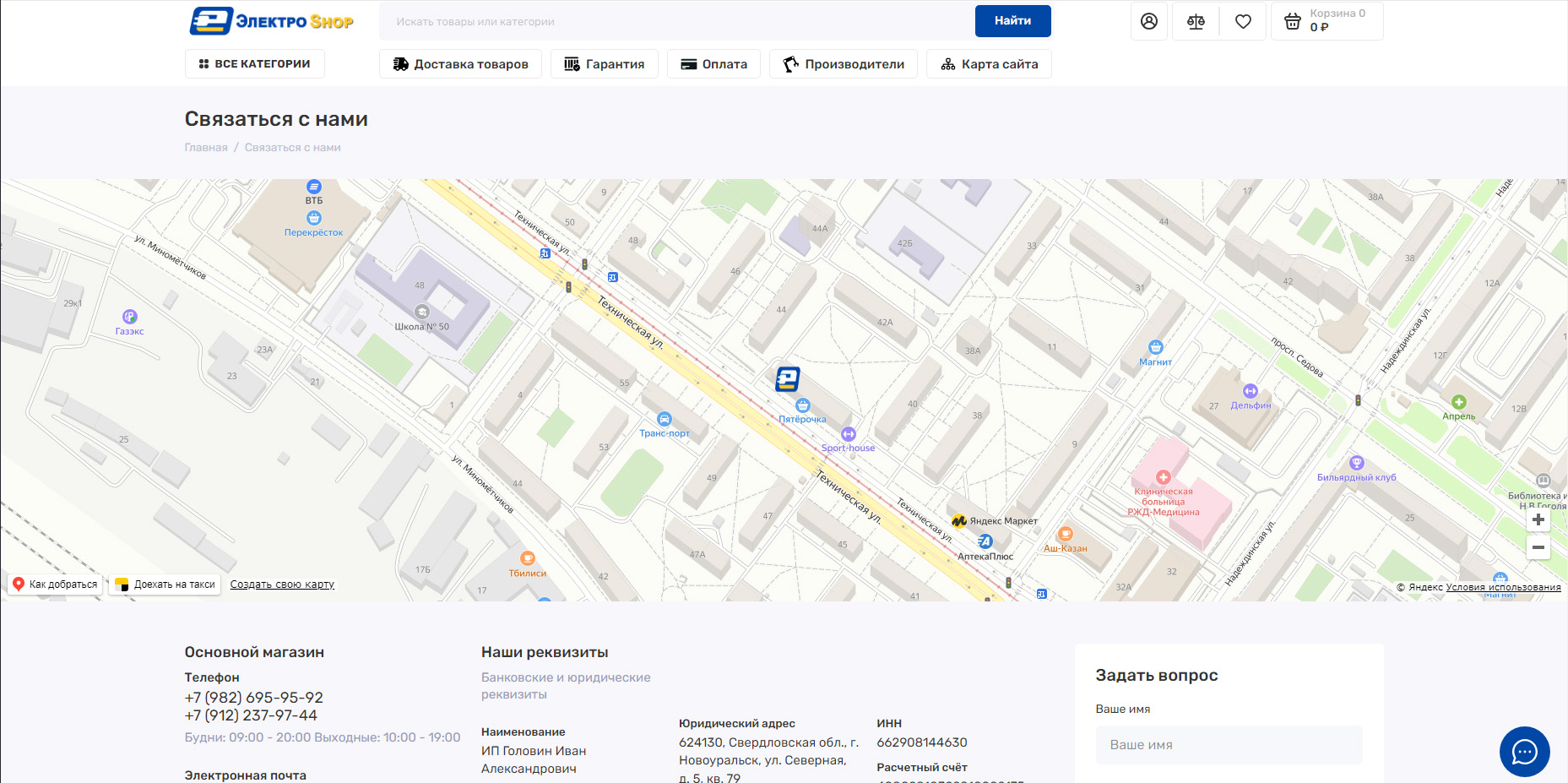Click the Пятёрочка map marker
Image resolution: width=1568 pixels, height=783 pixels.
(x=803, y=405)
